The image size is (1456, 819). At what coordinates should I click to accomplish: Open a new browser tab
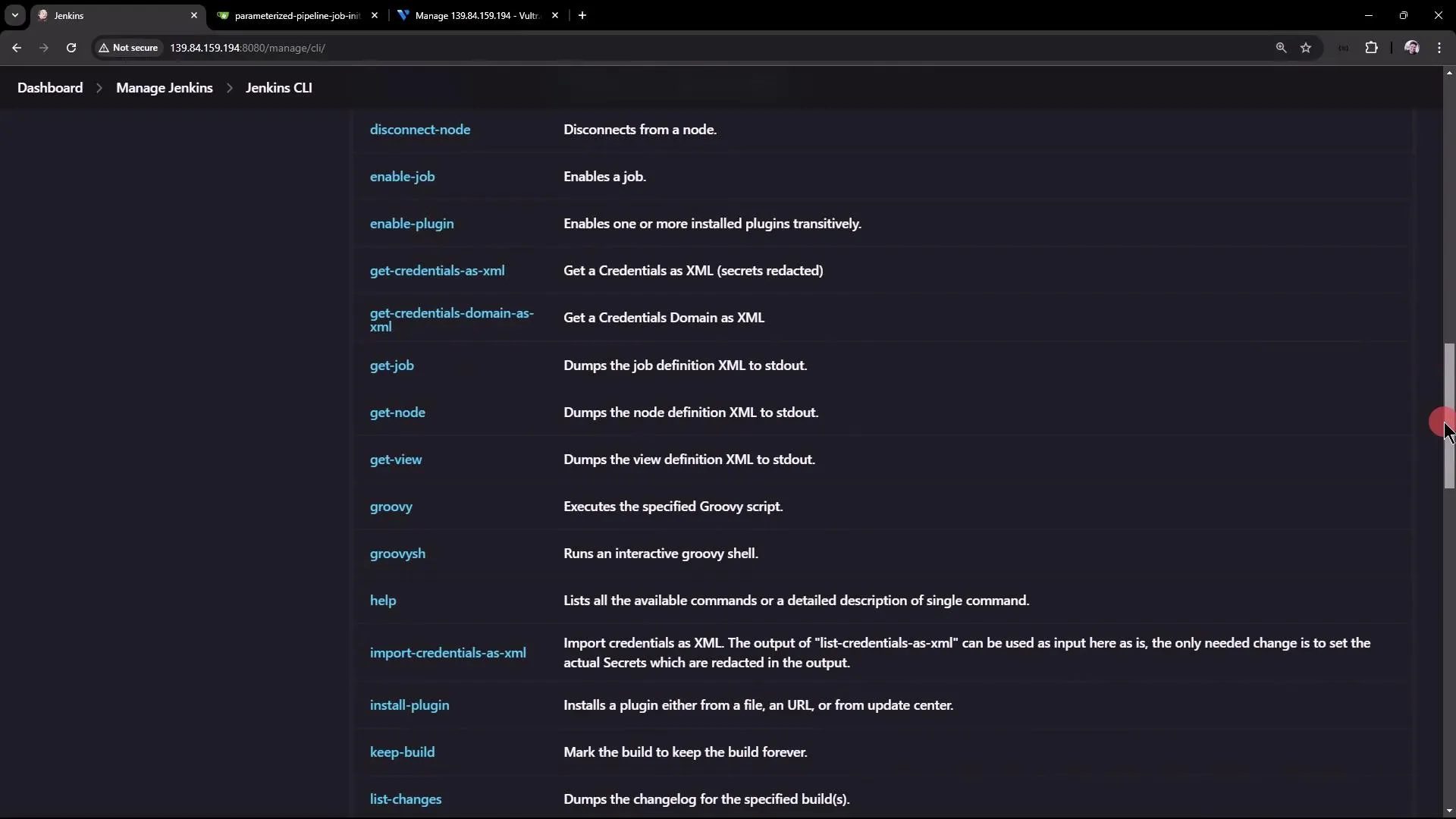click(x=582, y=15)
